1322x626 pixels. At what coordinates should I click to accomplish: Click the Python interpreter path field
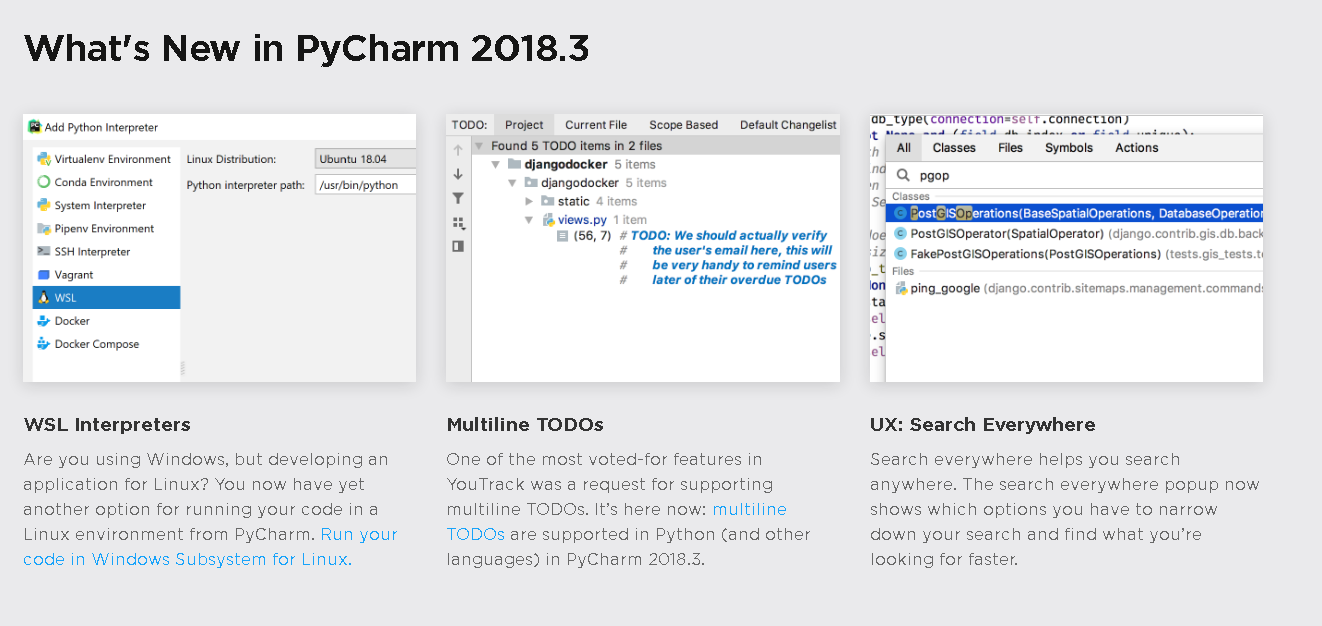[364, 185]
